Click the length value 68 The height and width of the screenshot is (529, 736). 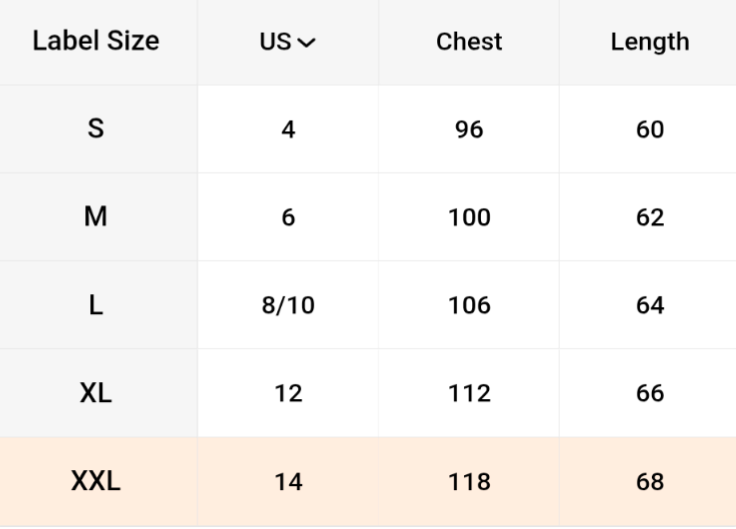pos(650,482)
